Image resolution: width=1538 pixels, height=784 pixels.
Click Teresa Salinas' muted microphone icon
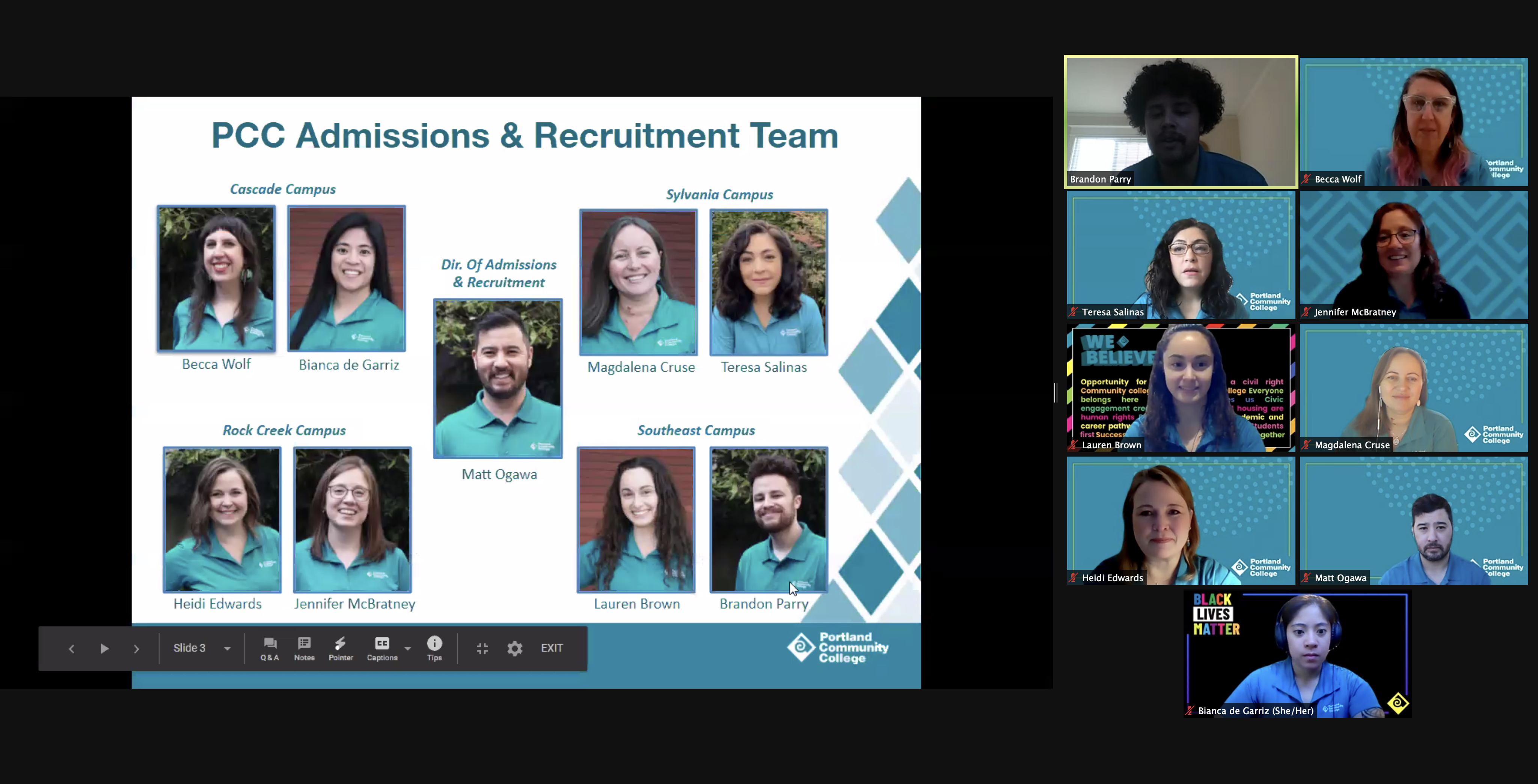[x=1074, y=312]
